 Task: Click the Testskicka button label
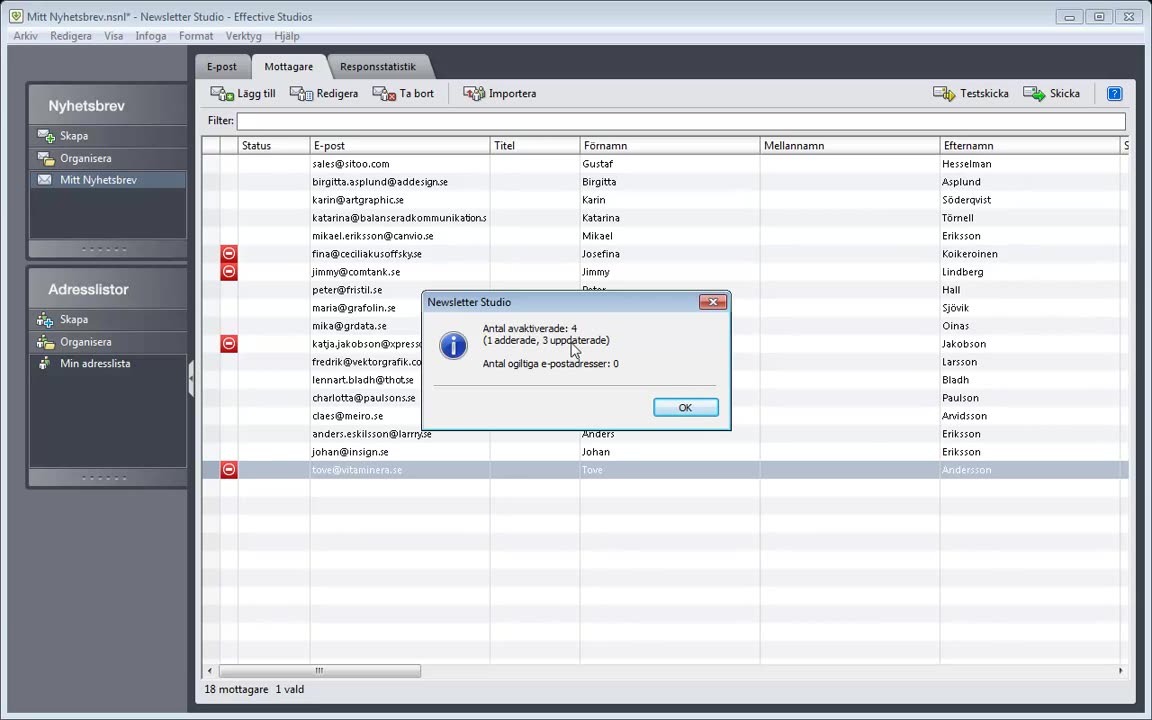984,93
